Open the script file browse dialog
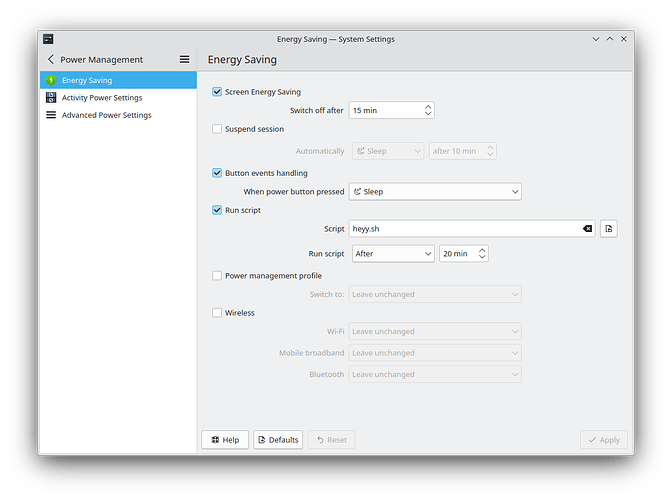Image resolution: width=671 pixels, height=500 pixels. pyautogui.click(x=609, y=229)
